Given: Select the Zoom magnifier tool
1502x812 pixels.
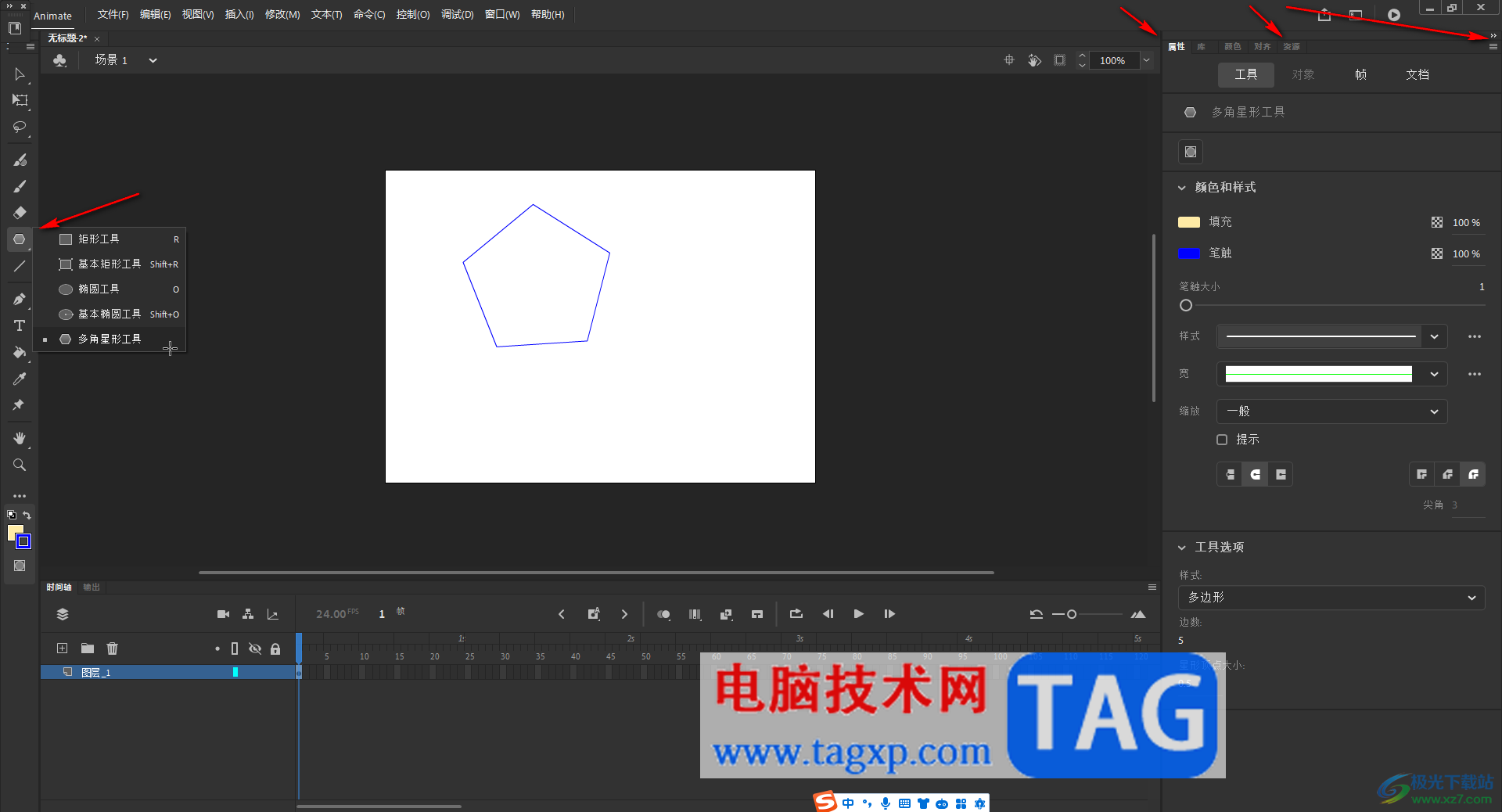Looking at the screenshot, I should click(x=20, y=465).
